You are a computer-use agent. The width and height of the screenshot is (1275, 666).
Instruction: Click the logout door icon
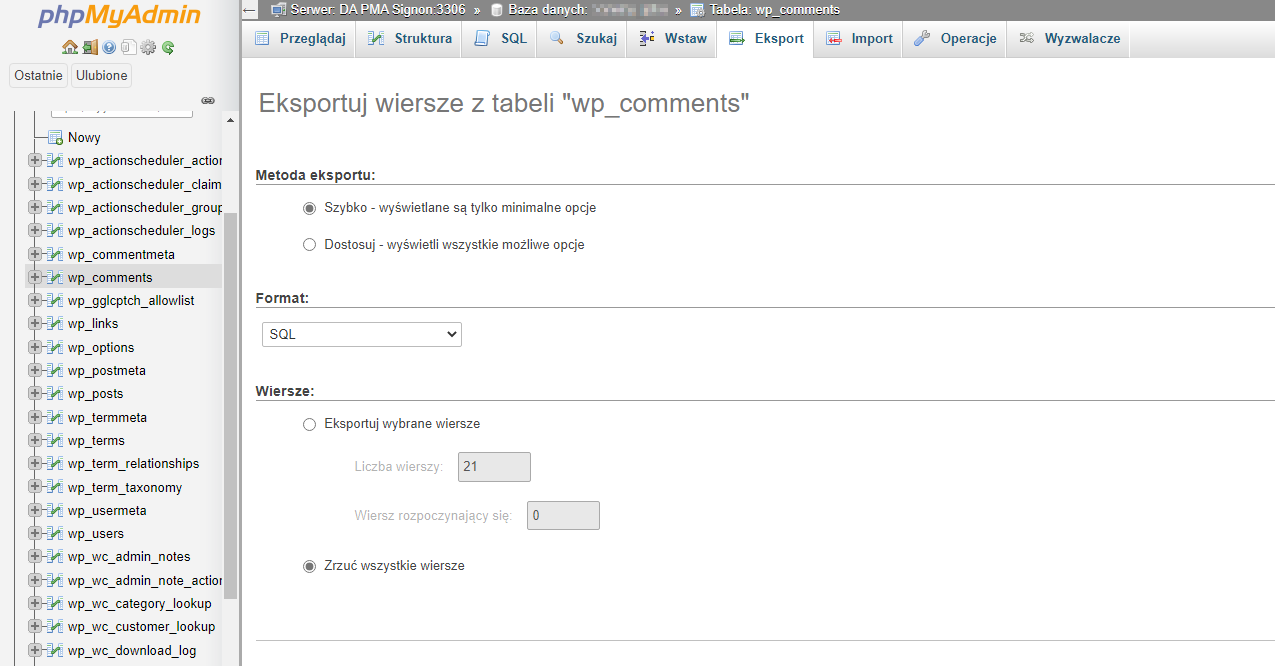[x=89, y=47]
